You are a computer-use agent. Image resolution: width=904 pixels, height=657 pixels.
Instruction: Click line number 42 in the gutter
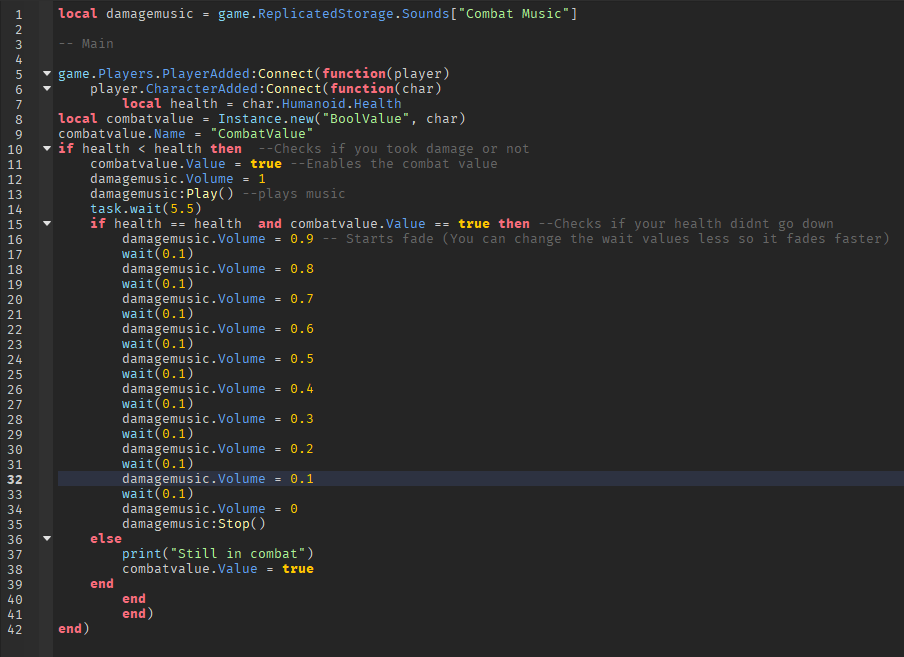15,628
